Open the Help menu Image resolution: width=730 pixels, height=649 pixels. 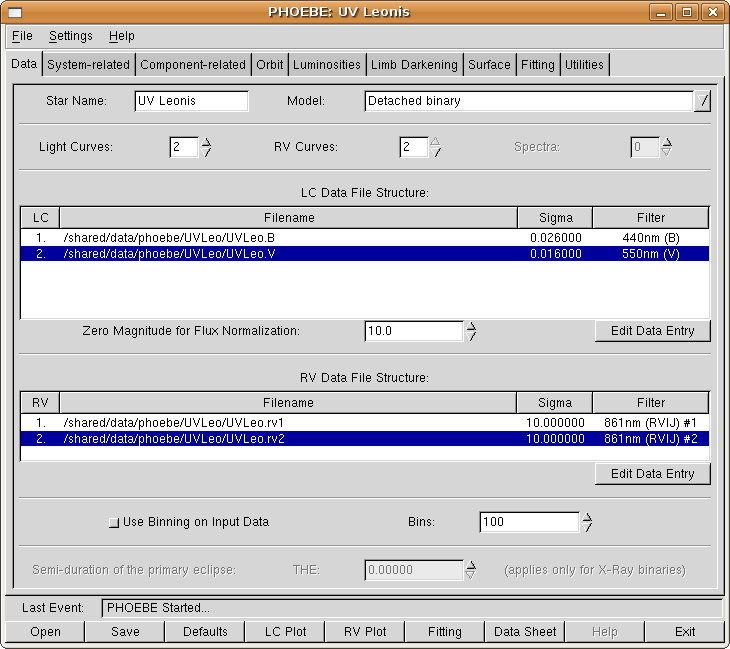click(x=122, y=36)
